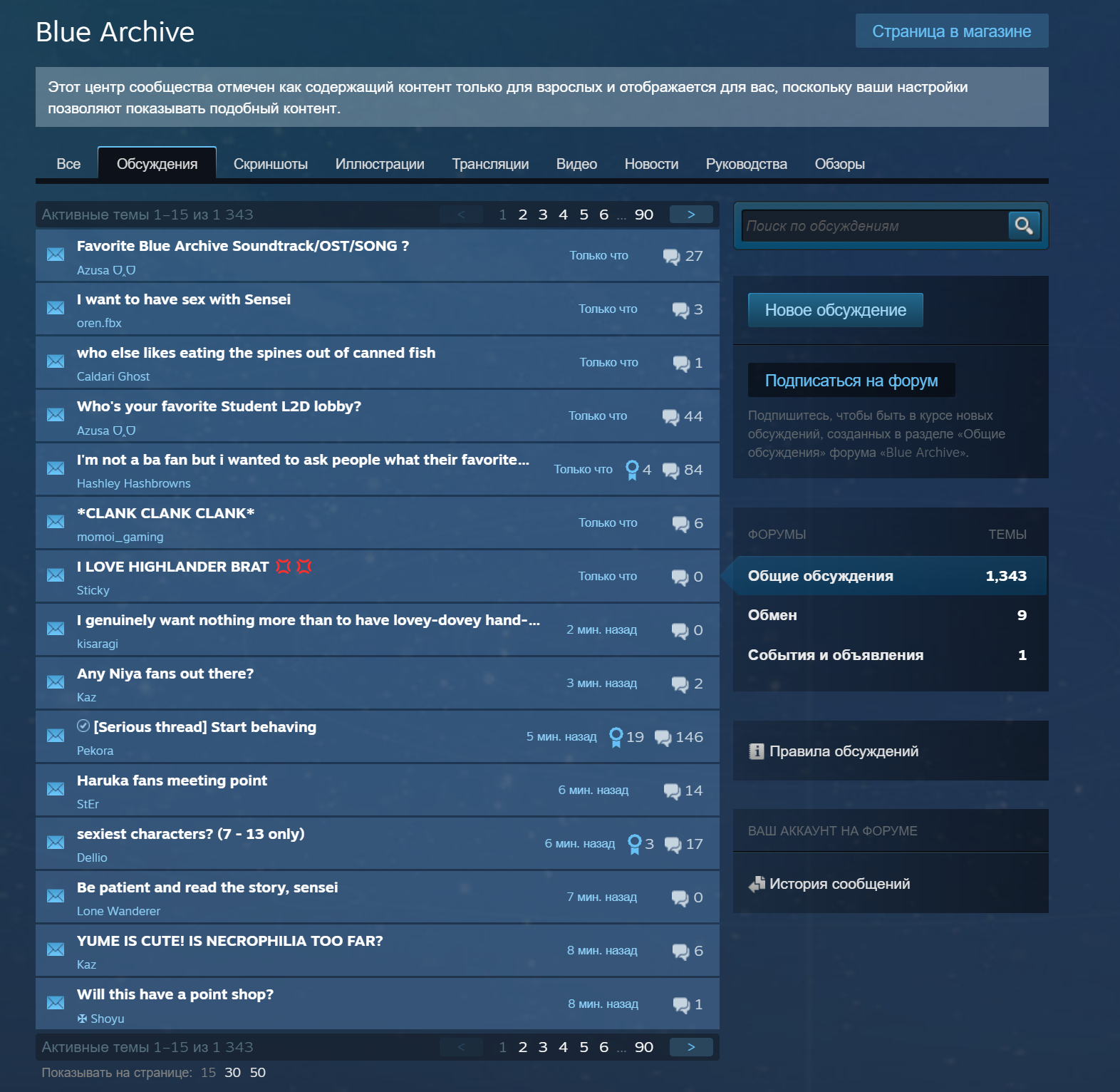Go to page 90 in top pagination
The image size is (1120, 1092).
(x=644, y=215)
